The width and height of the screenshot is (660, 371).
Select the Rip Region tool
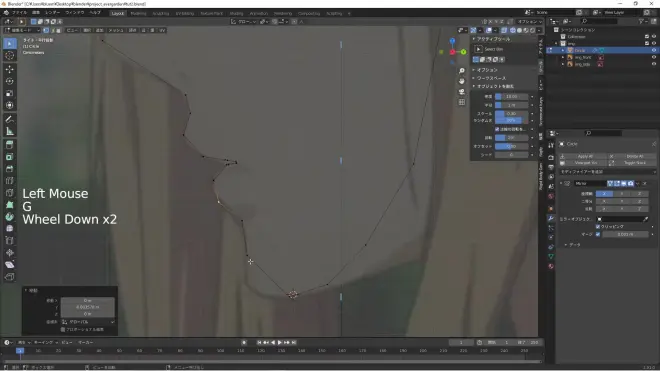pos(10,277)
